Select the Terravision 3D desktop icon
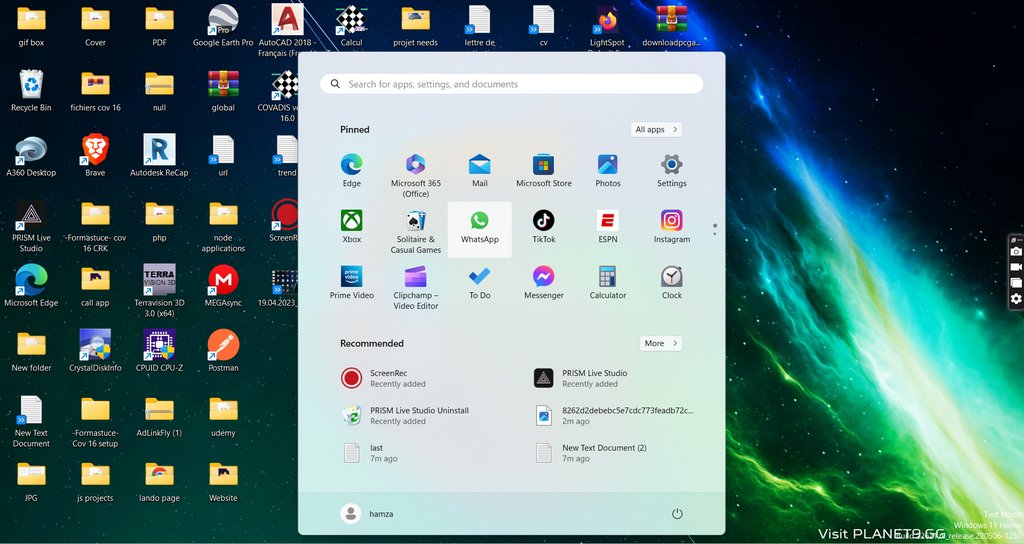1024x544 pixels. [159, 291]
